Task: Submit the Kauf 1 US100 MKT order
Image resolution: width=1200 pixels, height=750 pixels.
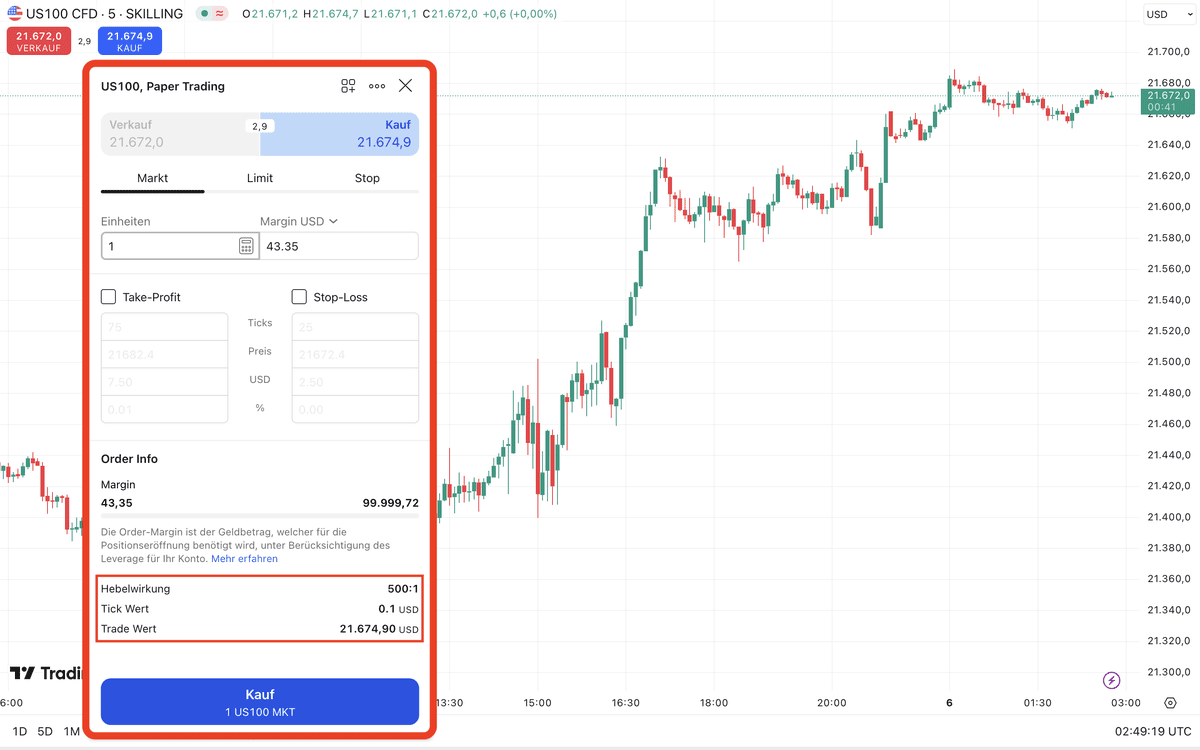Action: [260, 702]
